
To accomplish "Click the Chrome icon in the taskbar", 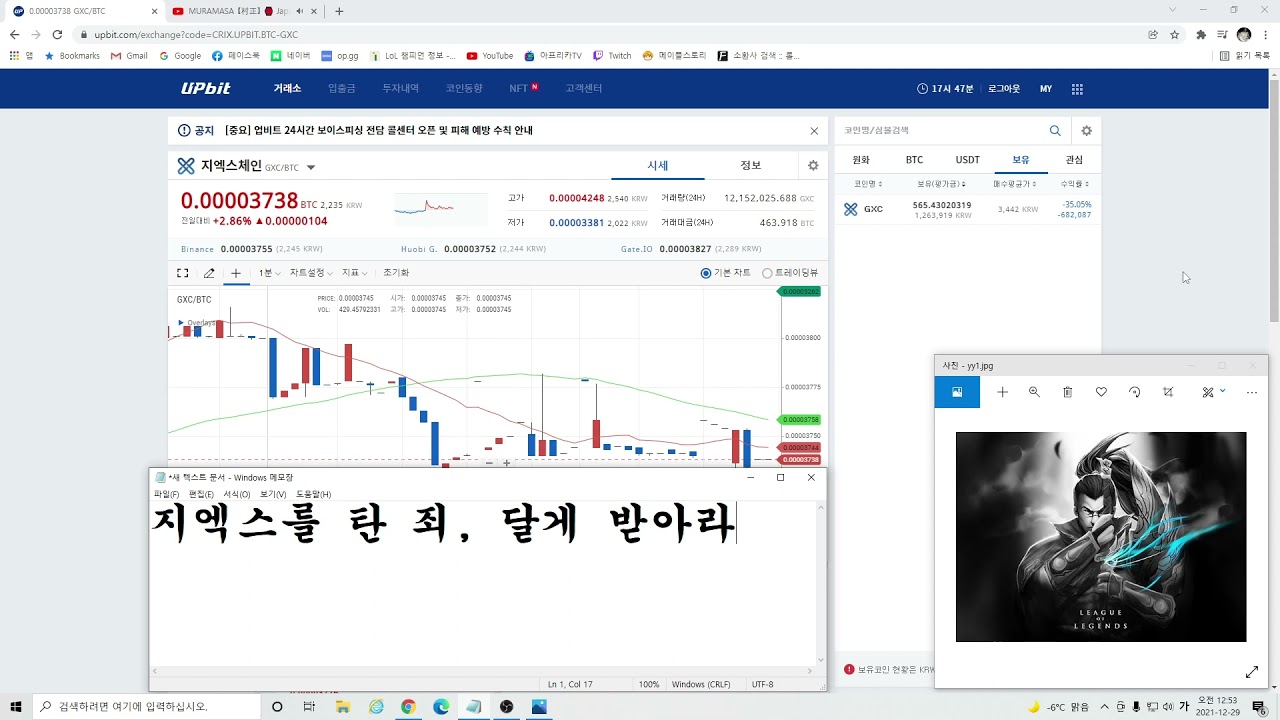I will pos(408,707).
